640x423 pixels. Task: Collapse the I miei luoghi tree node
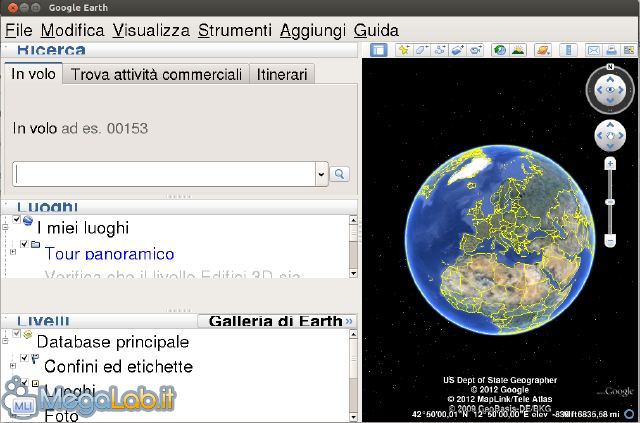[5, 227]
